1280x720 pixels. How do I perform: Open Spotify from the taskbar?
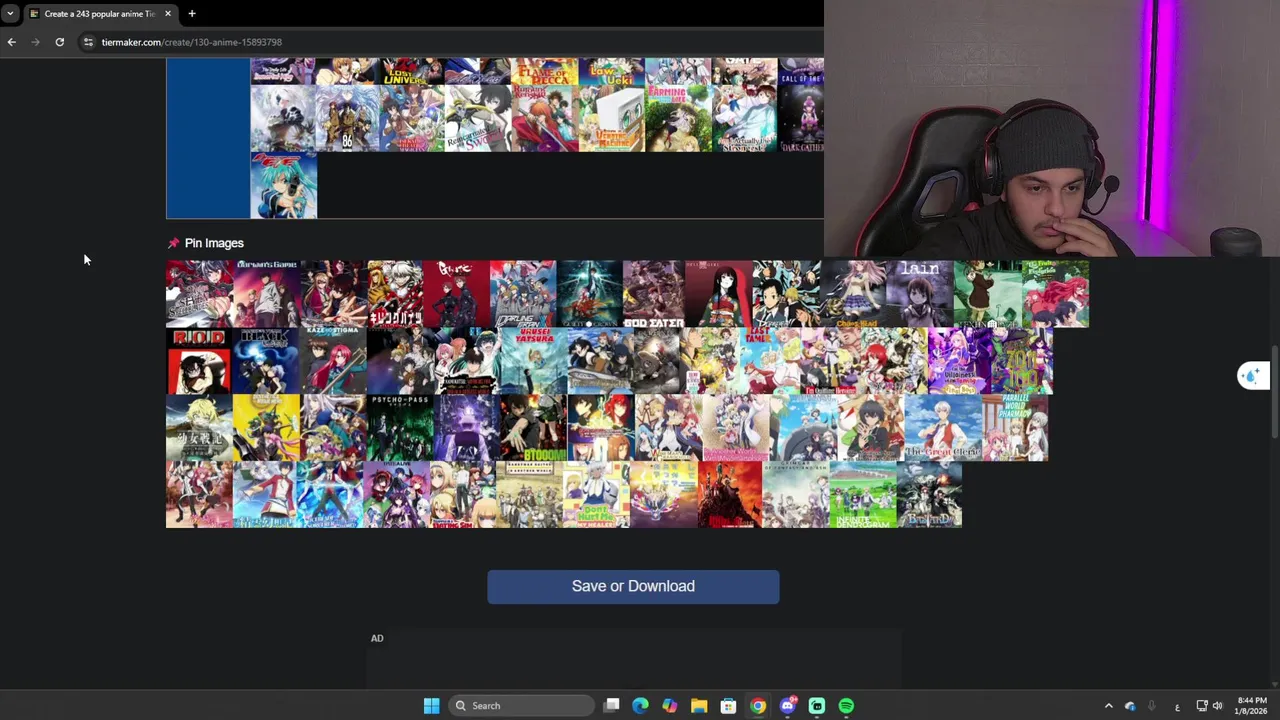(x=846, y=706)
